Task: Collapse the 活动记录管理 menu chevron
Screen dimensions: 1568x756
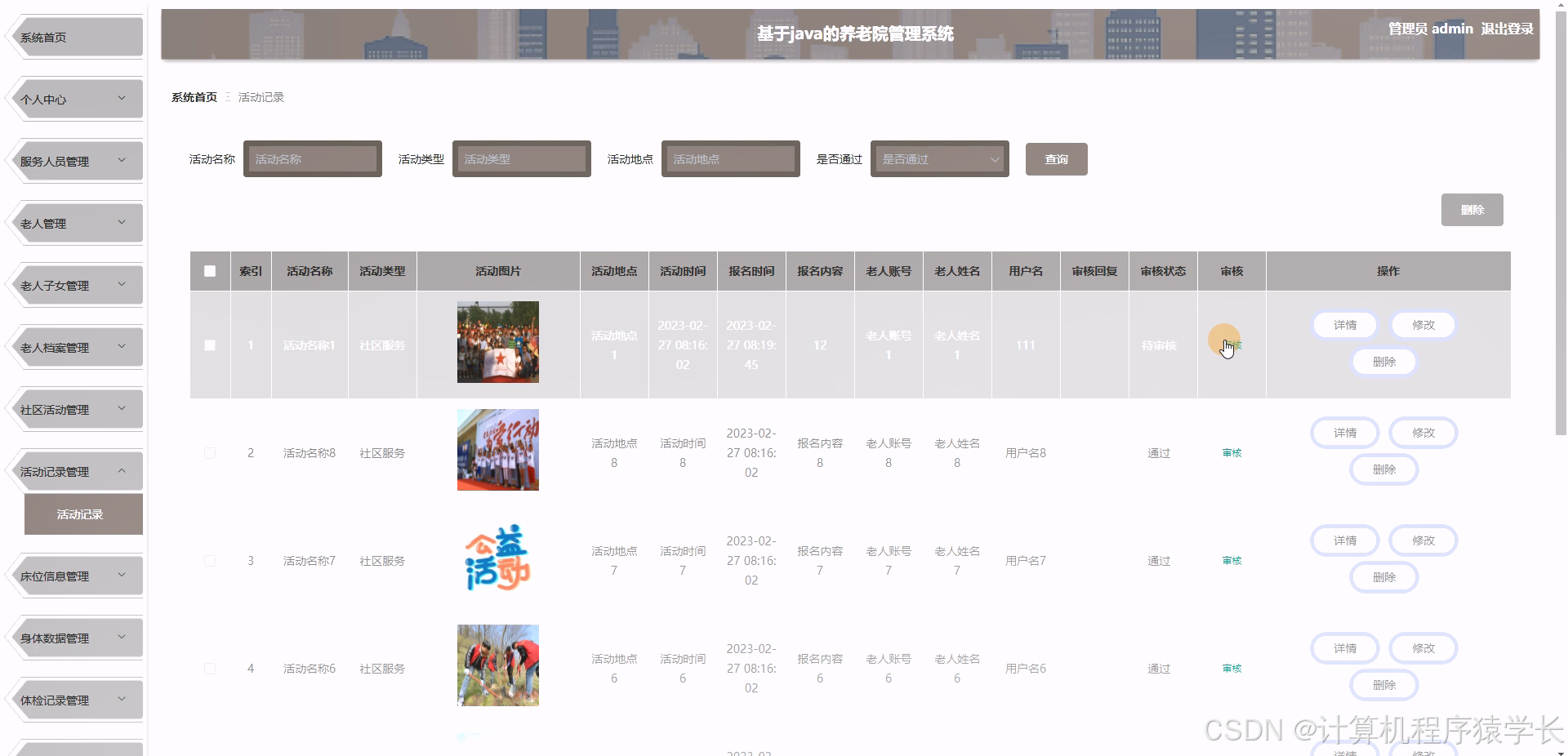Action: click(122, 470)
